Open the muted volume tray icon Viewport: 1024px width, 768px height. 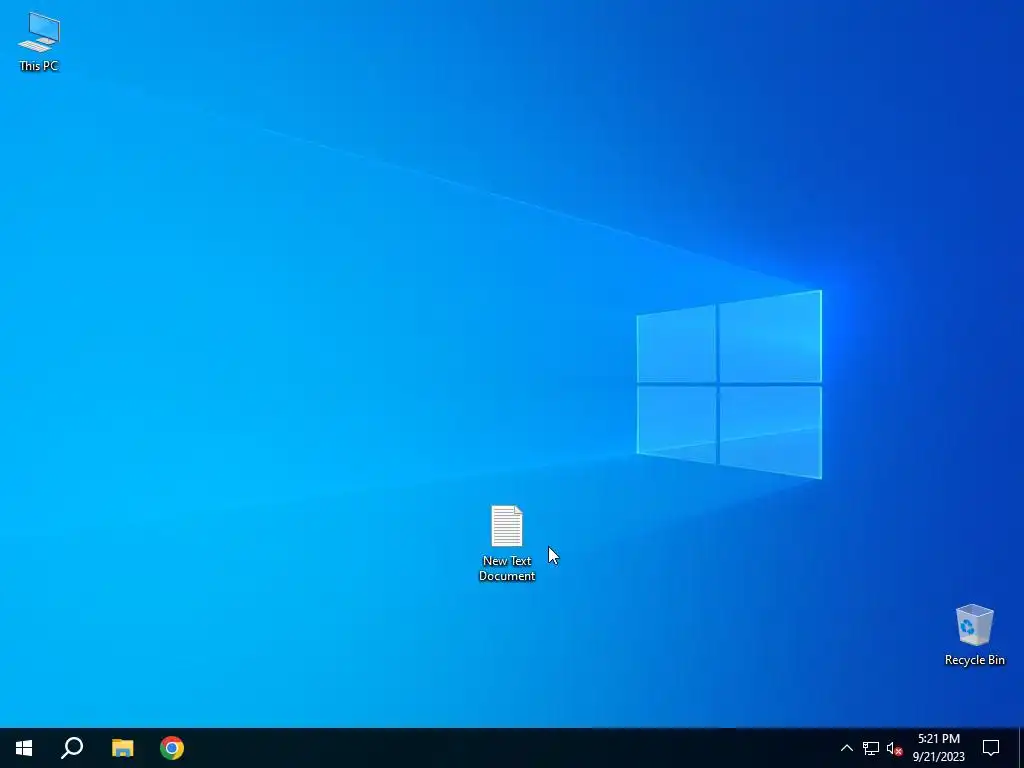tap(894, 748)
